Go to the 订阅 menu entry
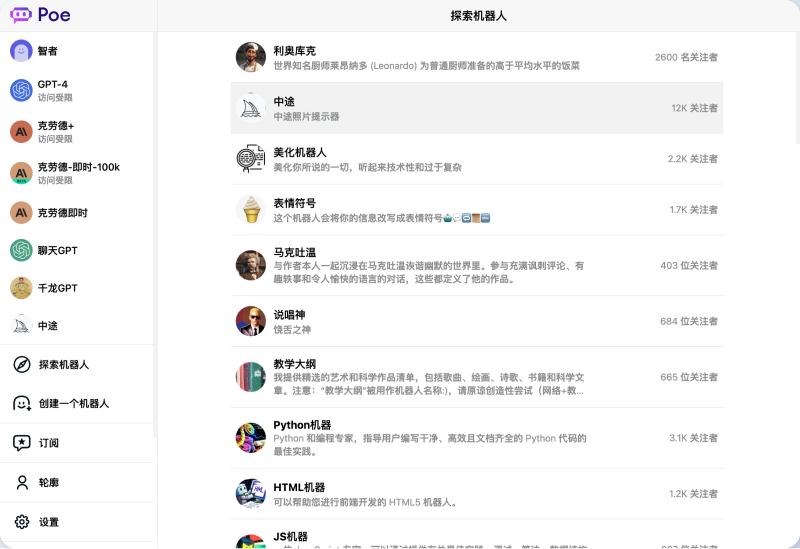800x549 pixels. (77, 443)
